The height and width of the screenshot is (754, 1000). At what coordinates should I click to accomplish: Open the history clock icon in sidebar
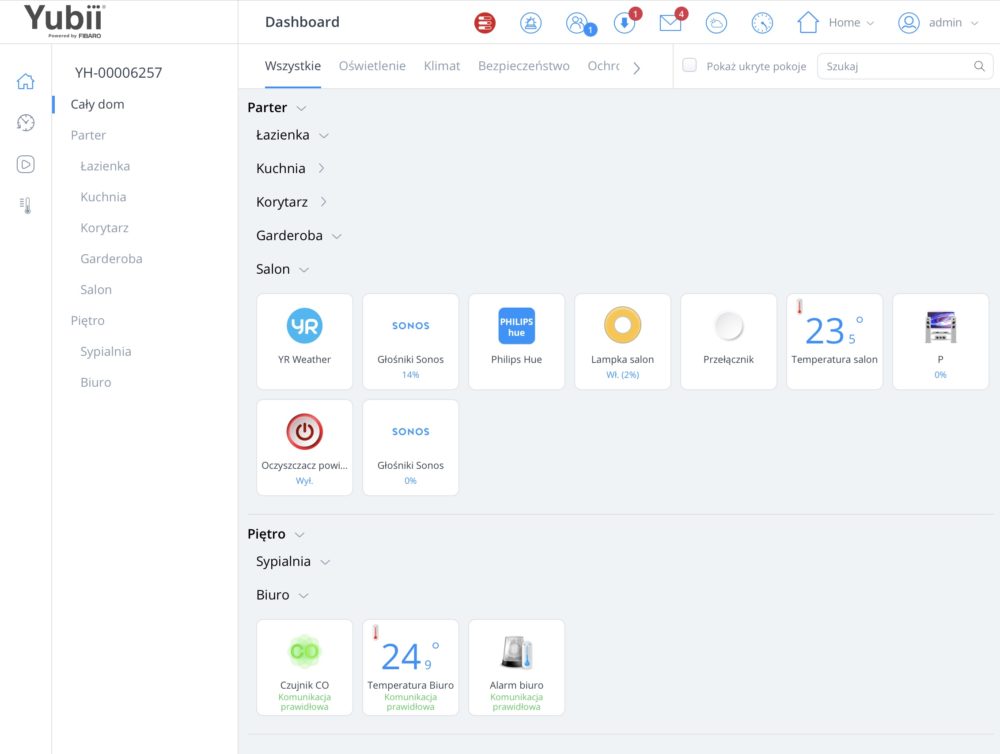point(26,122)
